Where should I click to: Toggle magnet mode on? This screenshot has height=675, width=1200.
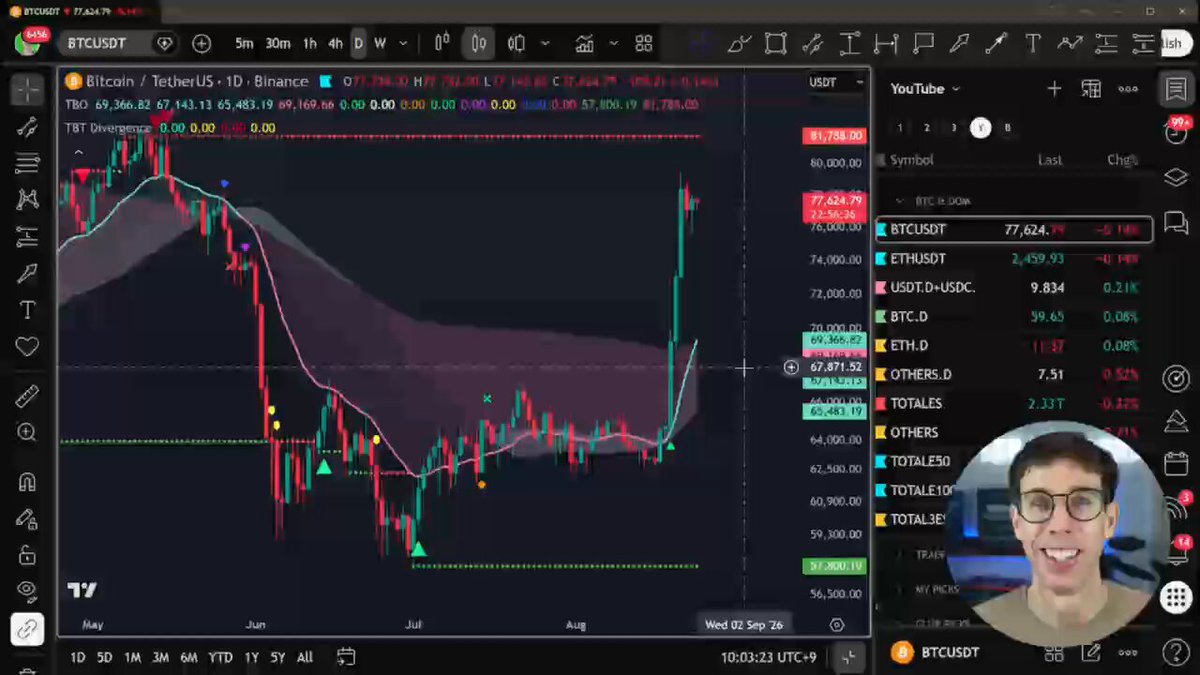click(x=27, y=481)
